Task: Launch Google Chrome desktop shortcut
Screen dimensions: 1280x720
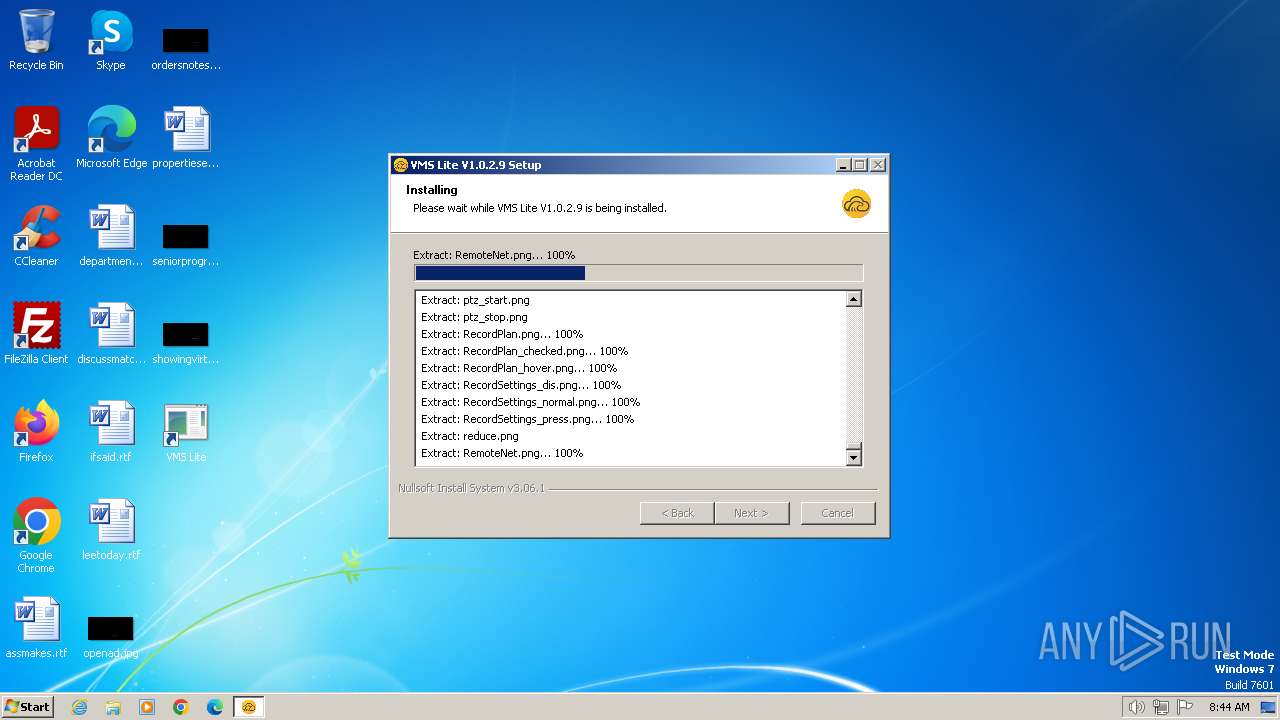Action: 36,535
